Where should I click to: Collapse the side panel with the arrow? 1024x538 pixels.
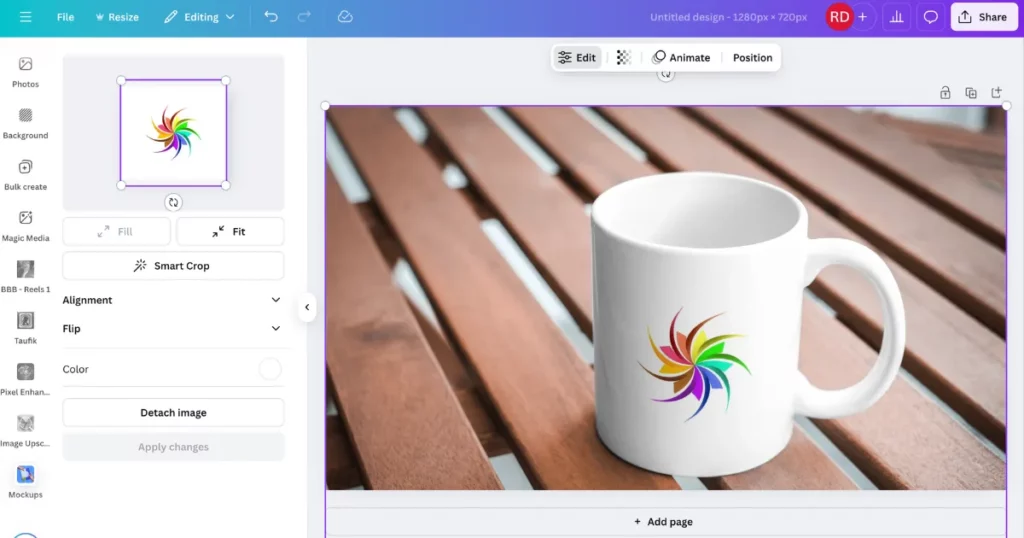pos(307,308)
